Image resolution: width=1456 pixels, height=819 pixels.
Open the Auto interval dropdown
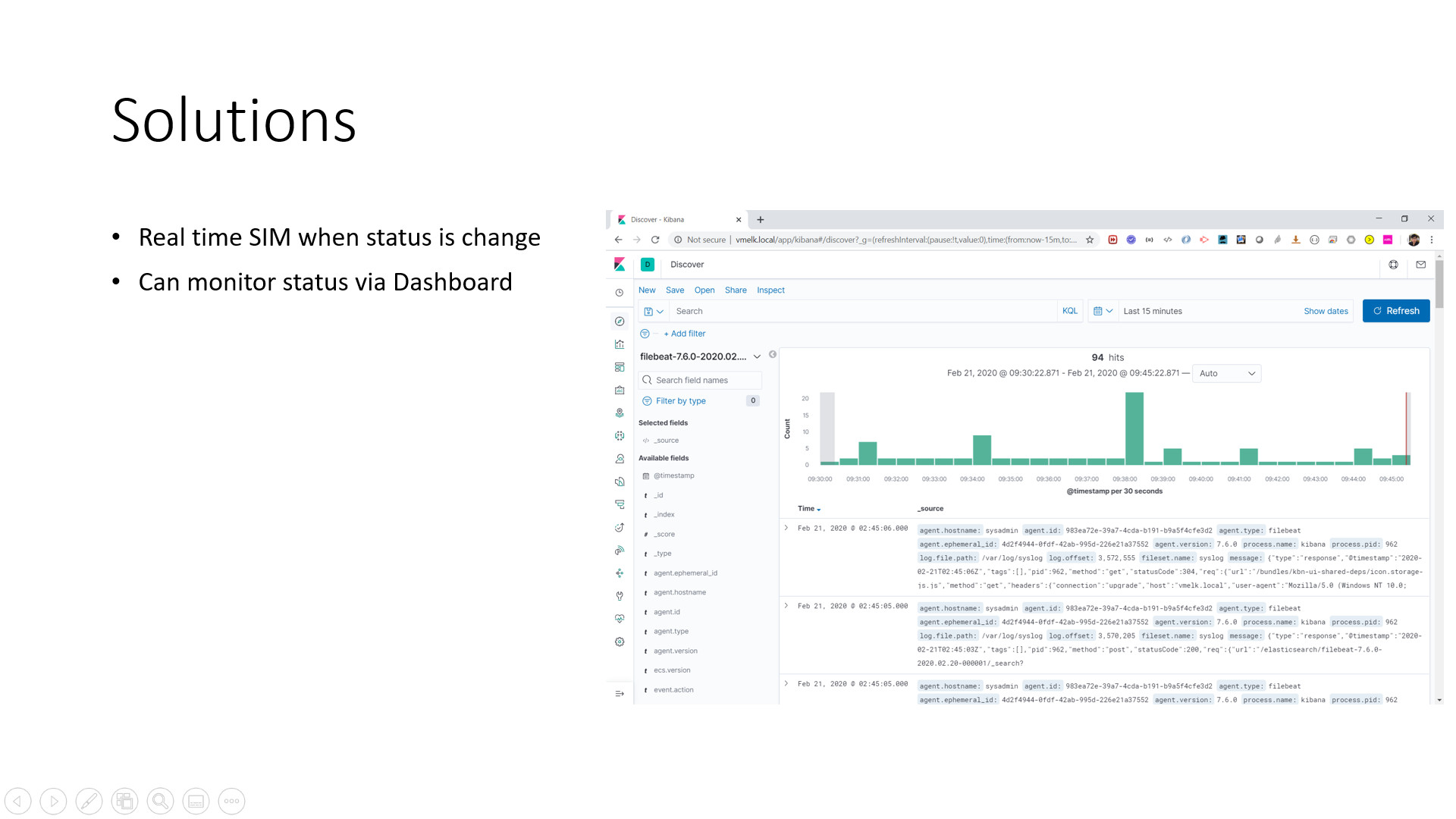click(x=1226, y=373)
